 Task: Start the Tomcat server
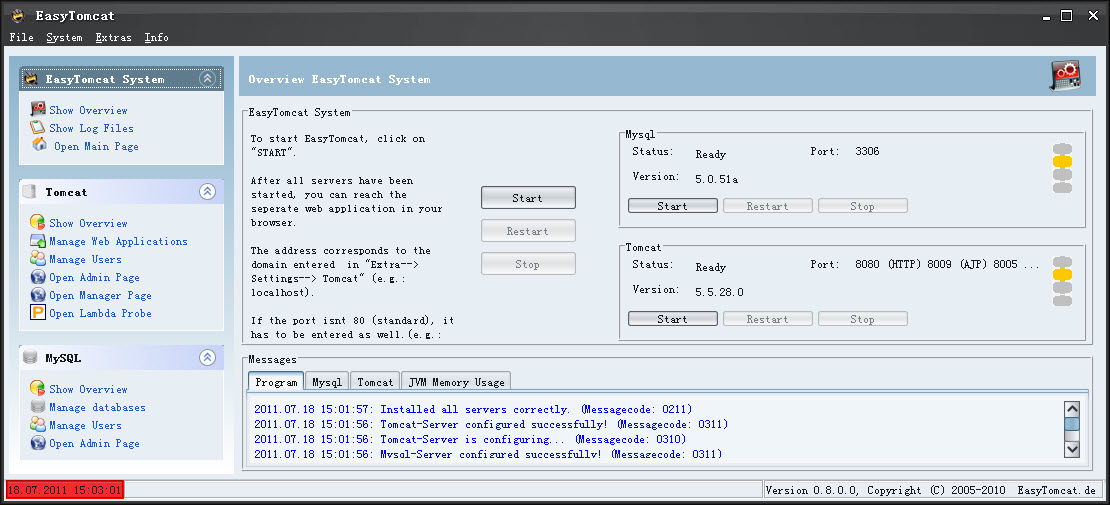[x=672, y=319]
